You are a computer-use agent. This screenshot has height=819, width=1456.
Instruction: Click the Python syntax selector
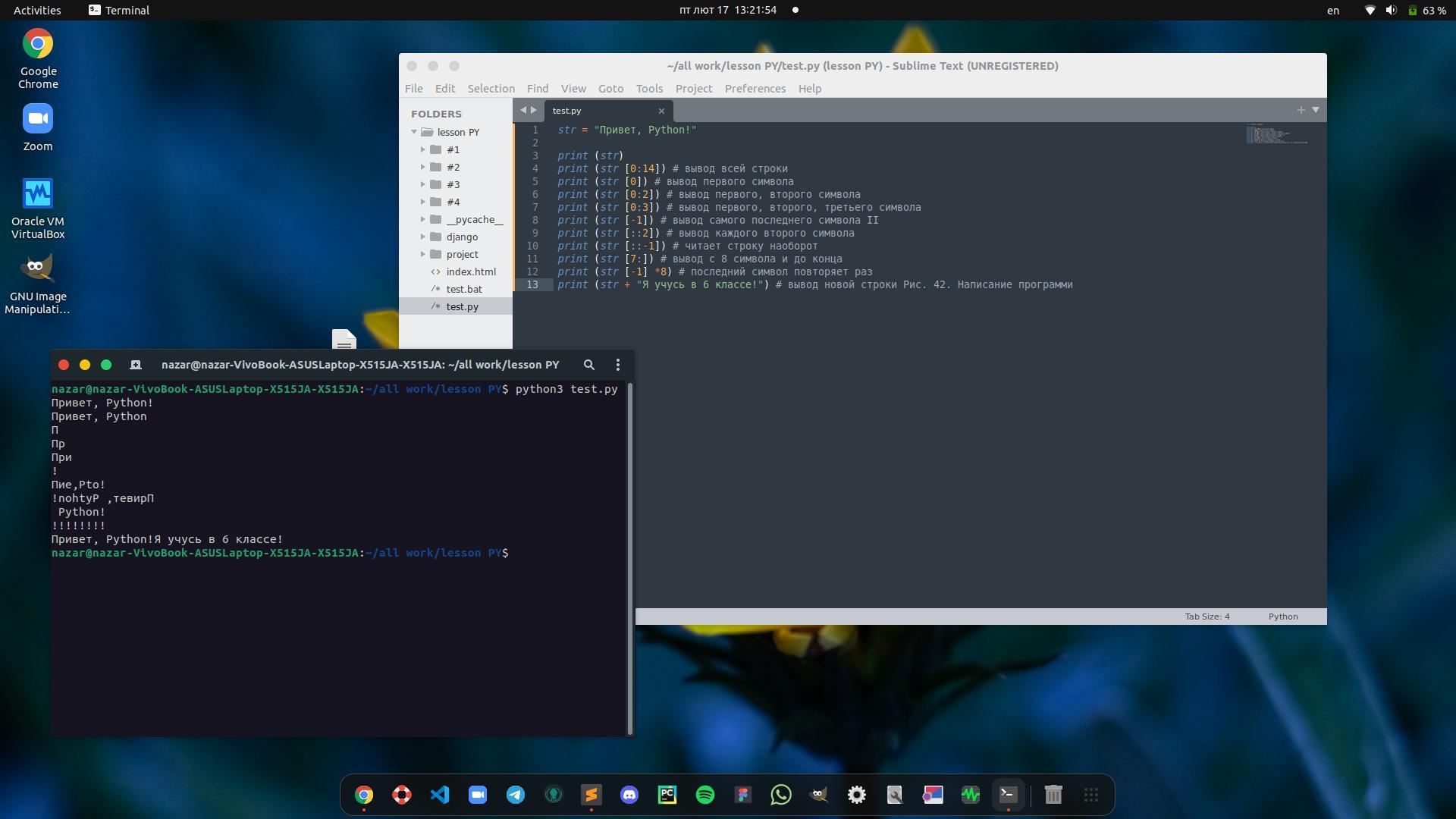point(1283,617)
